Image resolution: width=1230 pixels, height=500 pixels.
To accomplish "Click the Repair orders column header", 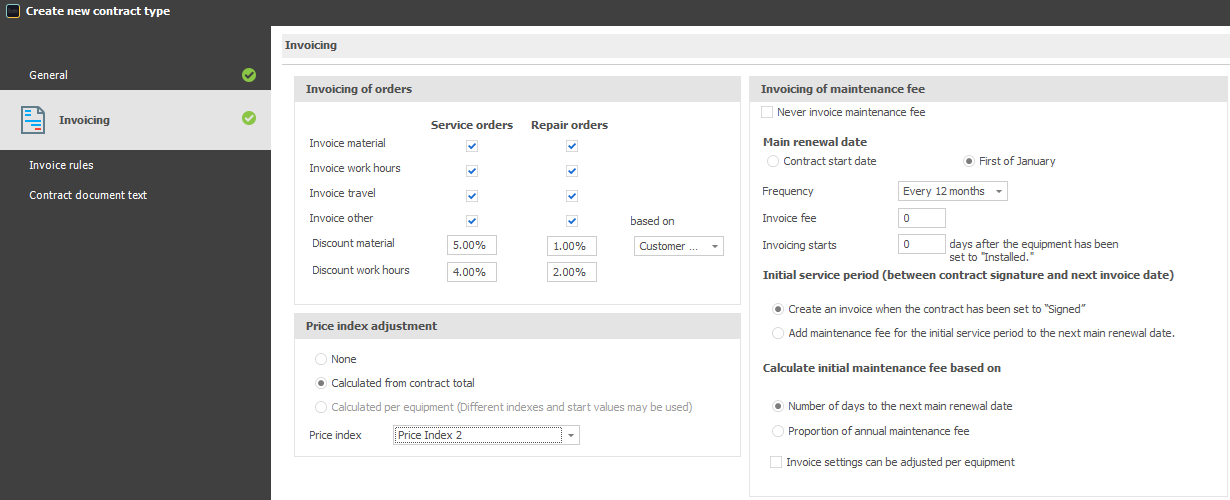I will [569, 125].
